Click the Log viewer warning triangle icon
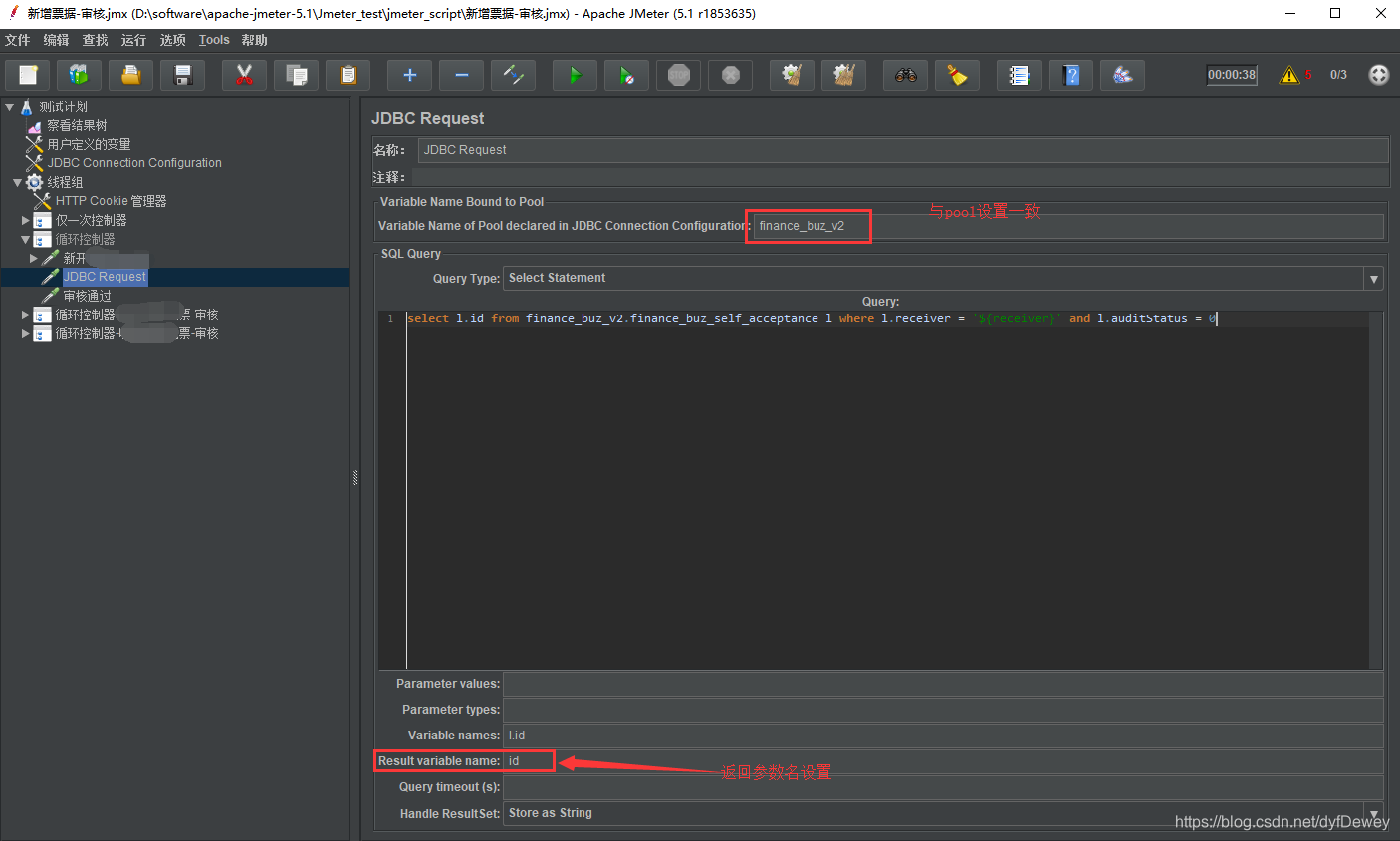 pyautogui.click(x=1289, y=75)
